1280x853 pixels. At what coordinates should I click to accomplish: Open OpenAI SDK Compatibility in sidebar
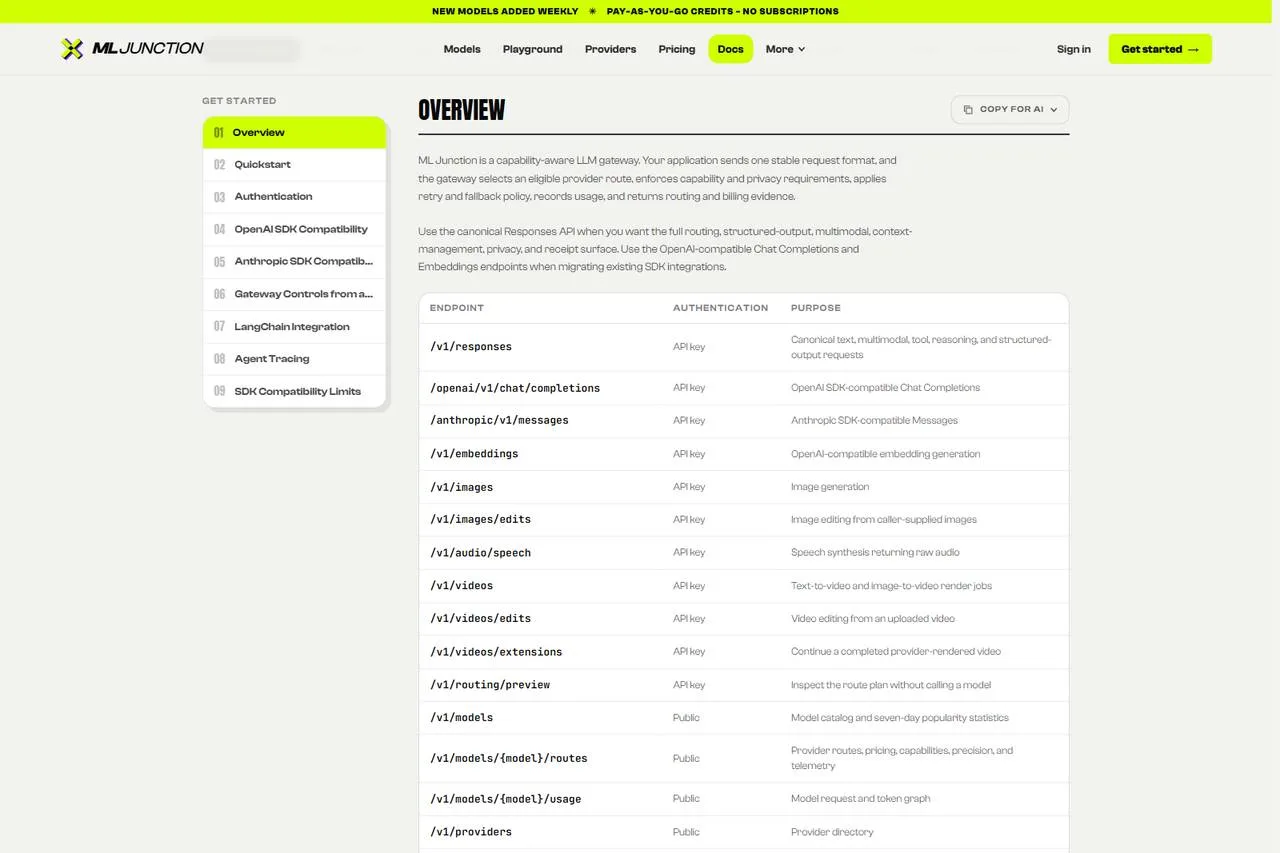294,229
